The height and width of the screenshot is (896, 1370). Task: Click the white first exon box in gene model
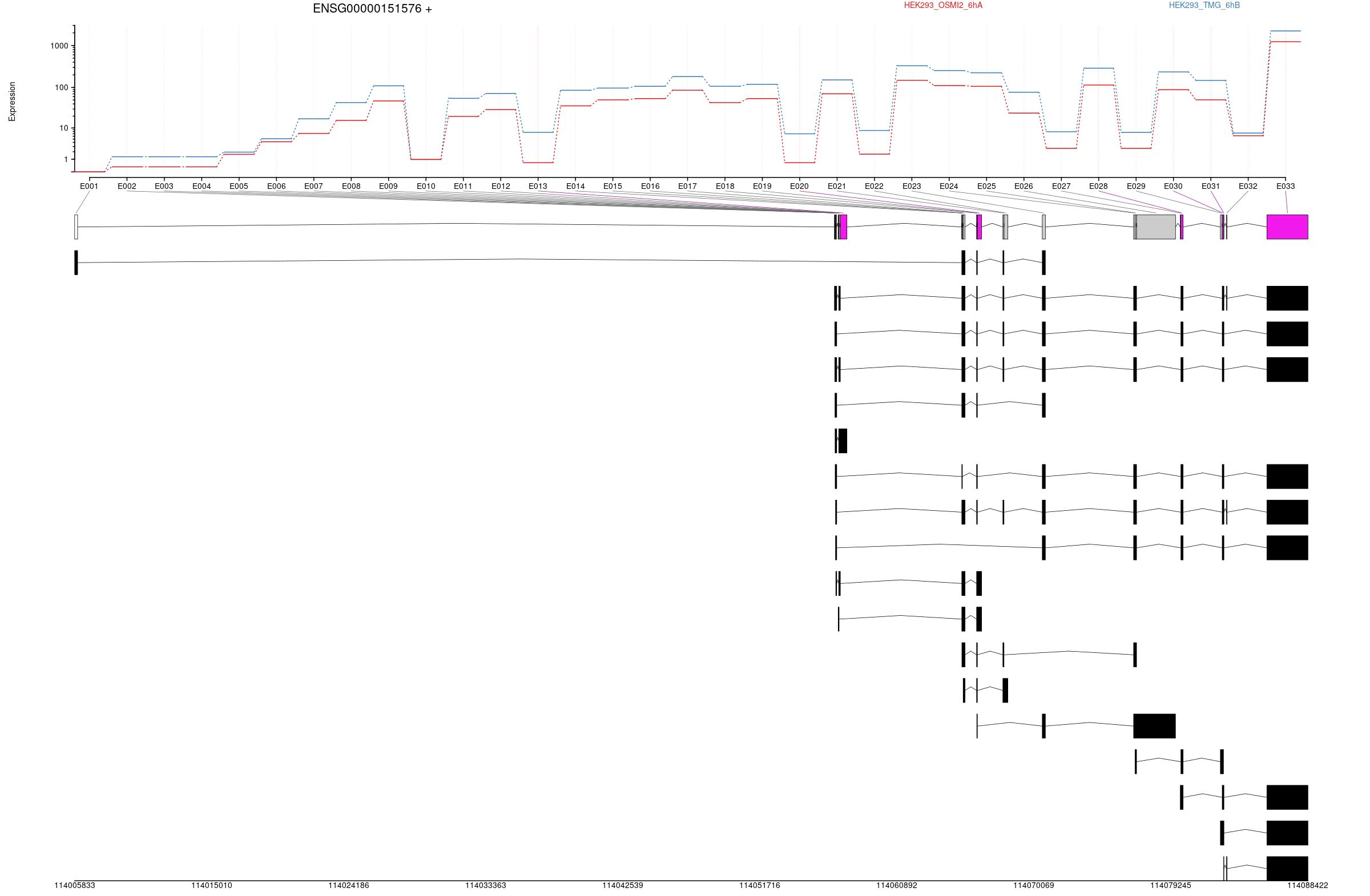click(x=76, y=227)
